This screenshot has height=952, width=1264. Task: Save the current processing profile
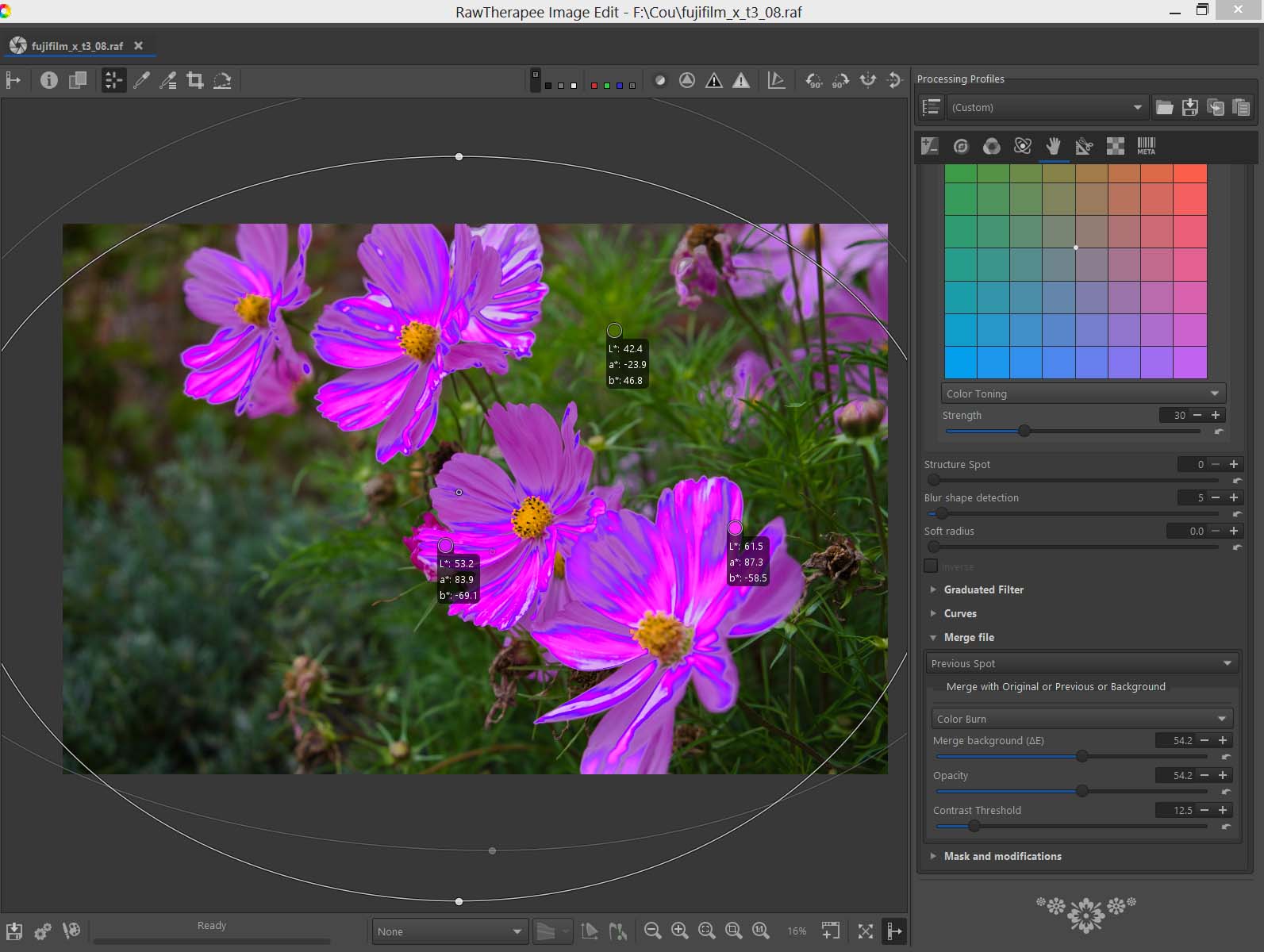pos(1189,108)
